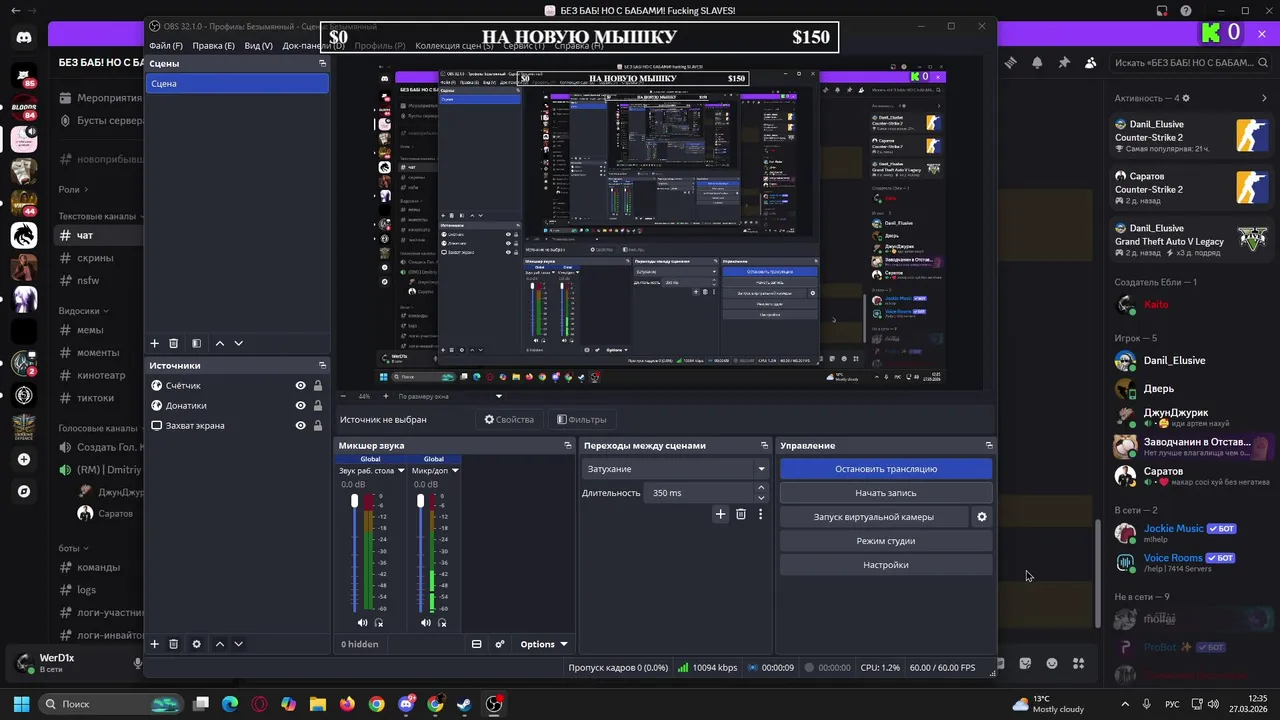Viewport: 1280px width, 720px height.
Task: Remove the source using the trash icon in Источники panel
Action: coord(173,644)
